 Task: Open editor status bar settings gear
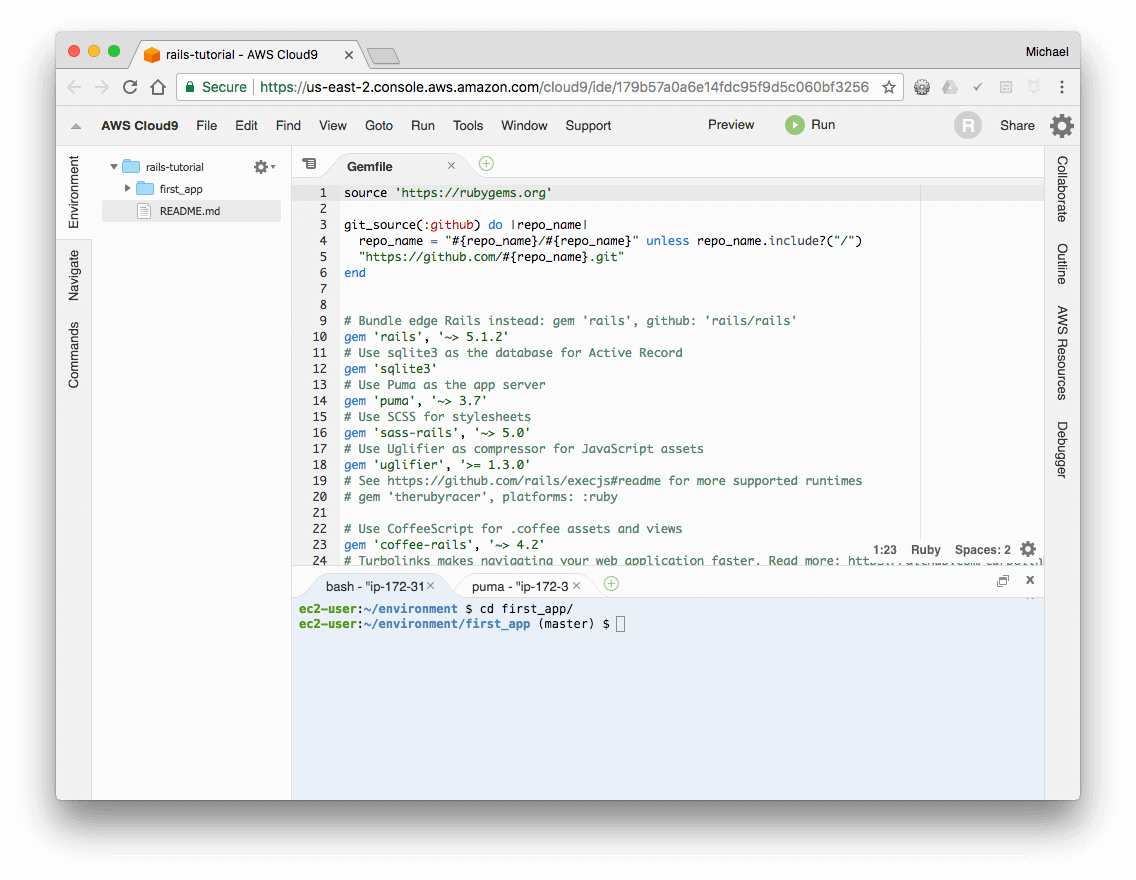pyautogui.click(x=1027, y=549)
